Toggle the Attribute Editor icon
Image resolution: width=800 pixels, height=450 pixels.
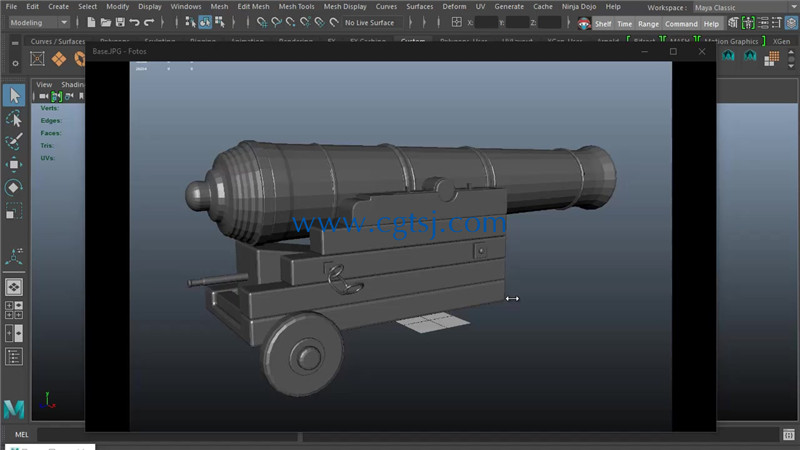(x=763, y=23)
